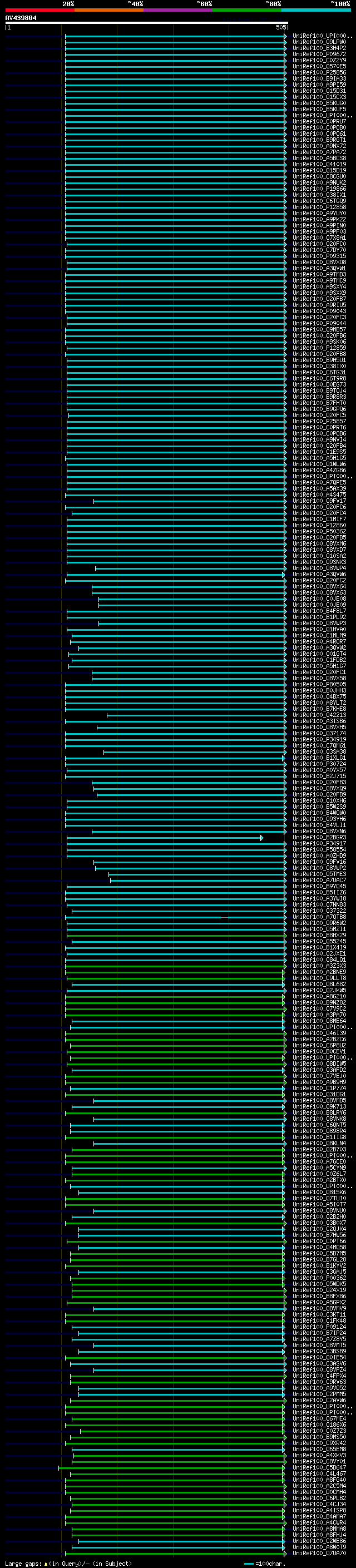Select label UniRef100_B5W2S9
This screenshot has height=1568, width=356.
click(319, 807)
